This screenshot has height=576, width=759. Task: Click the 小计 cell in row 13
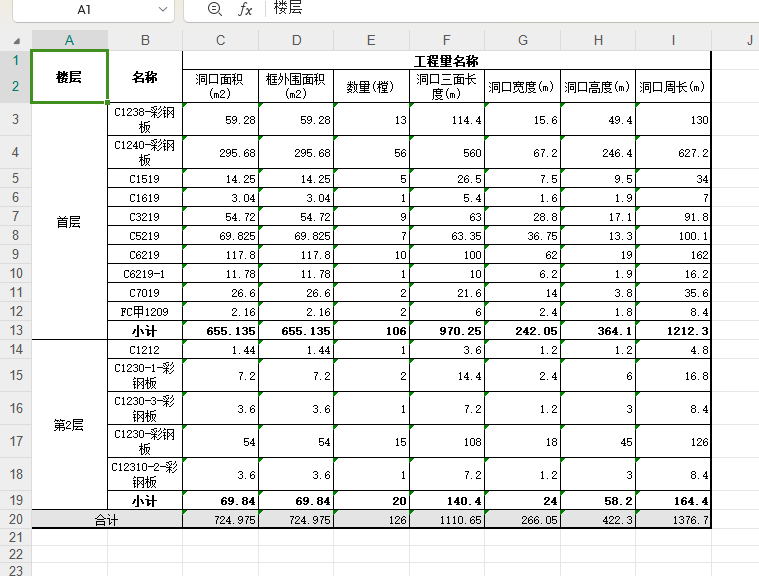pos(145,331)
